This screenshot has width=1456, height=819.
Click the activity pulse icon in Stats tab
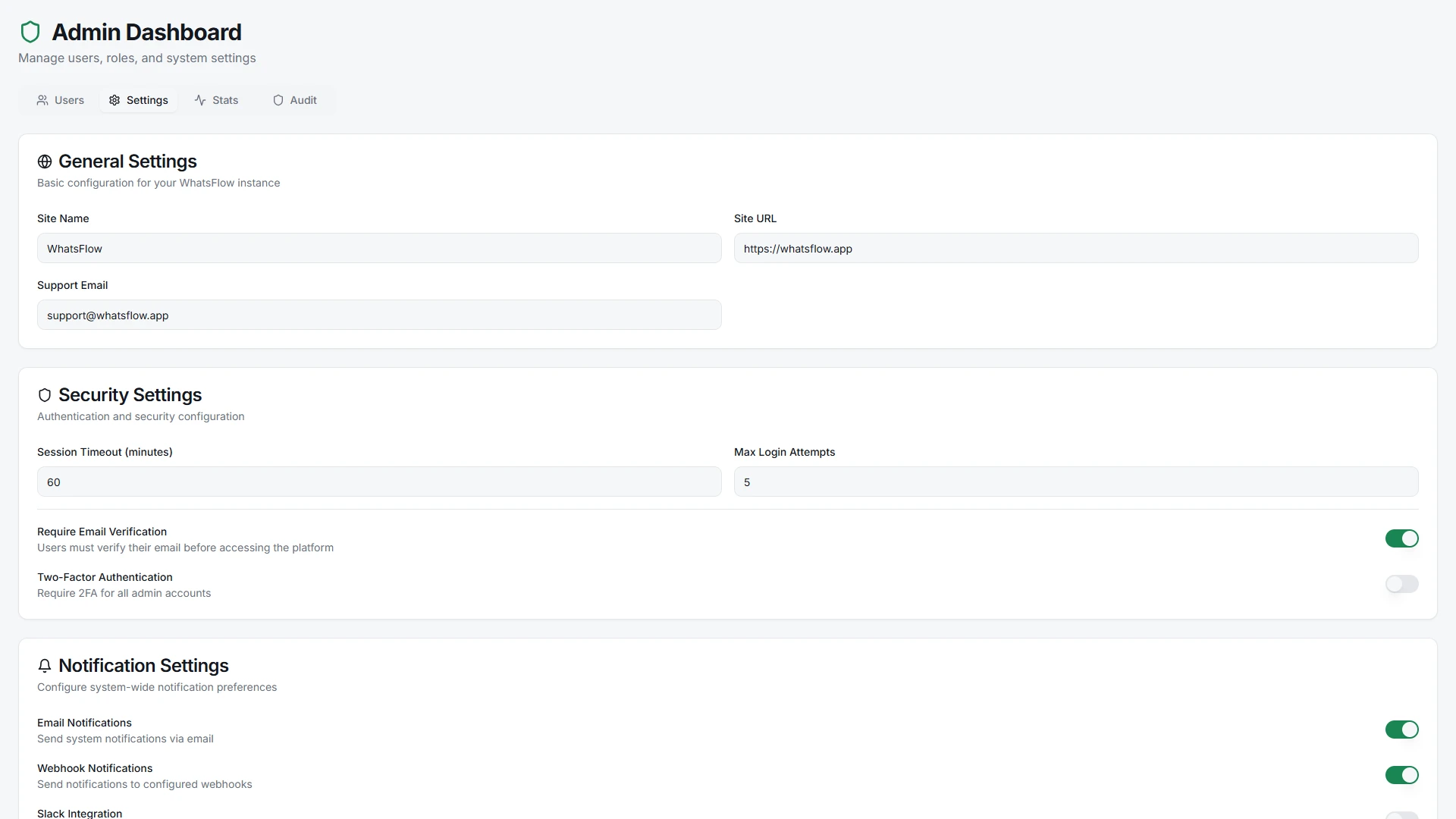click(200, 100)
